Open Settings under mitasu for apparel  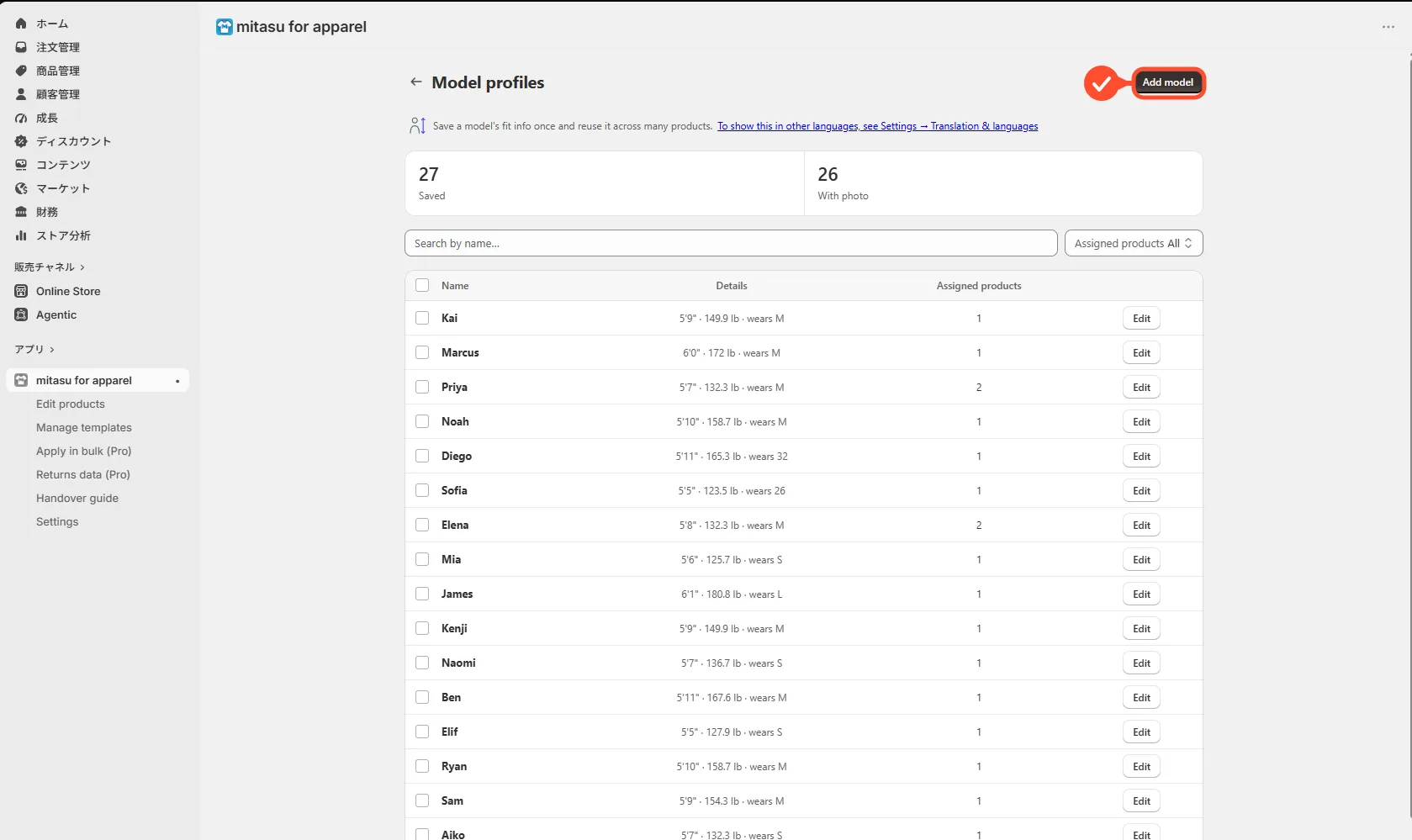(x=57, y=521)
